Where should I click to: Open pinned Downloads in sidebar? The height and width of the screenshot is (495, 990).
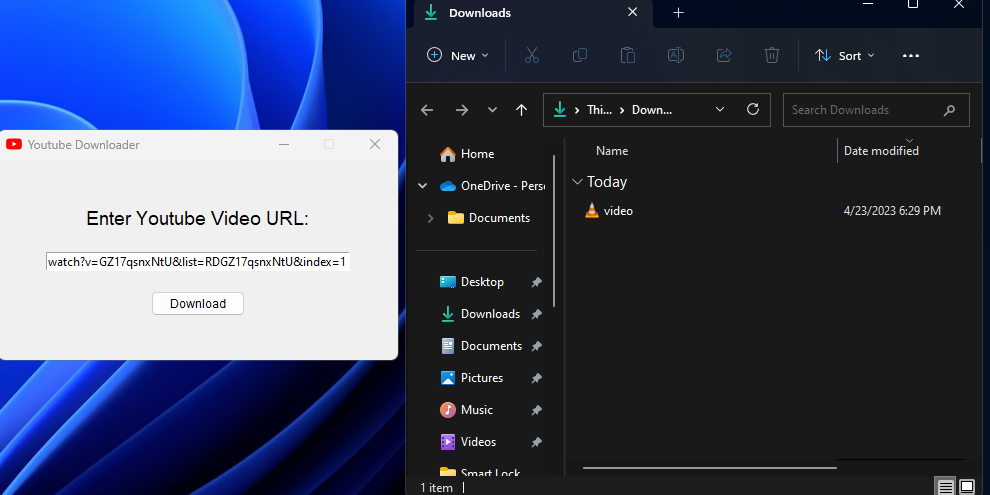coord(480,314)
